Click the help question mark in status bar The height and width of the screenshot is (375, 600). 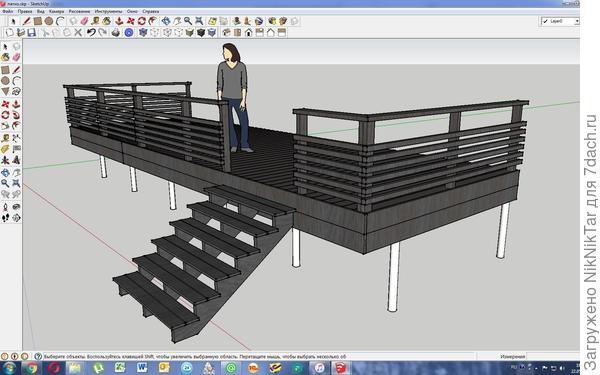coord(38,356)
